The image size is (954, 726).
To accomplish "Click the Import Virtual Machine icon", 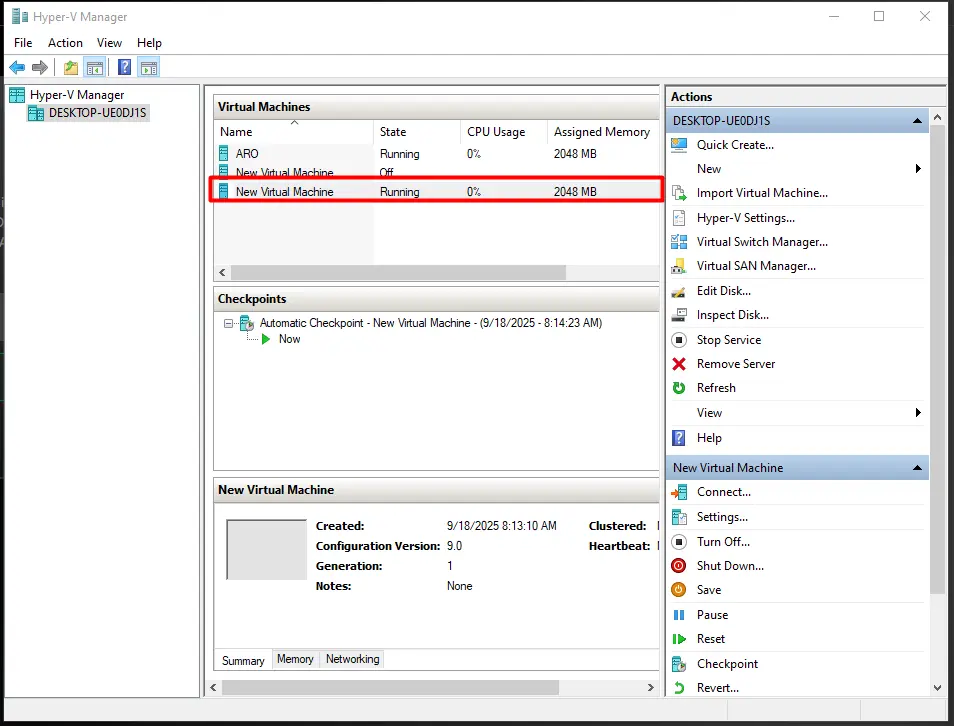I will click(679, 193).
